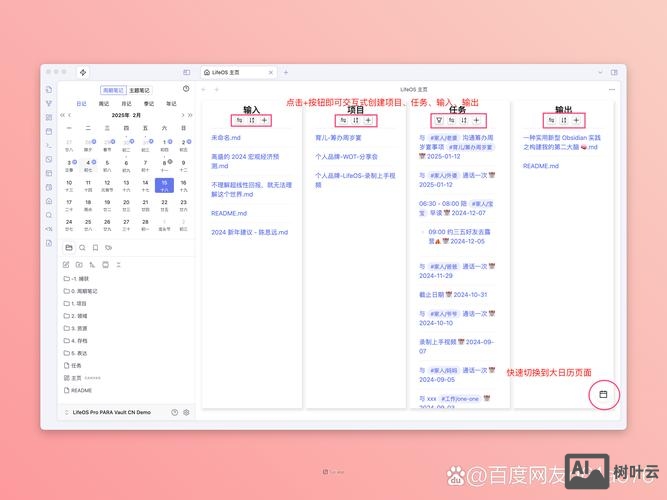Jump to previous year double arrow
This screenshot has height=500, width=667.
[x=63, y=115]
